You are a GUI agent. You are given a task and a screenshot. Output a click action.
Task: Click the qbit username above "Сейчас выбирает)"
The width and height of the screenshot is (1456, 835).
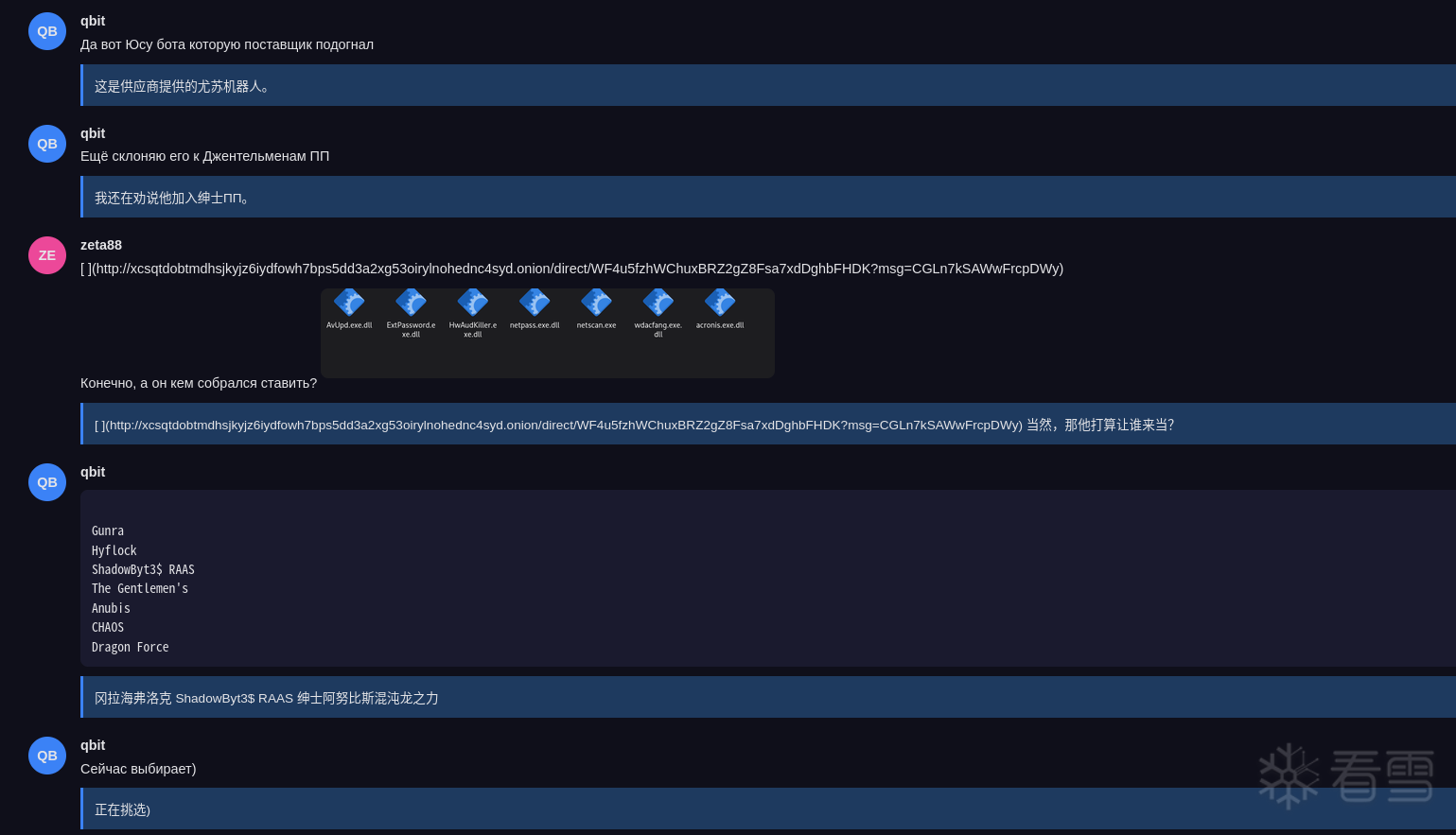pyautogui.click(x=93, y=745)
